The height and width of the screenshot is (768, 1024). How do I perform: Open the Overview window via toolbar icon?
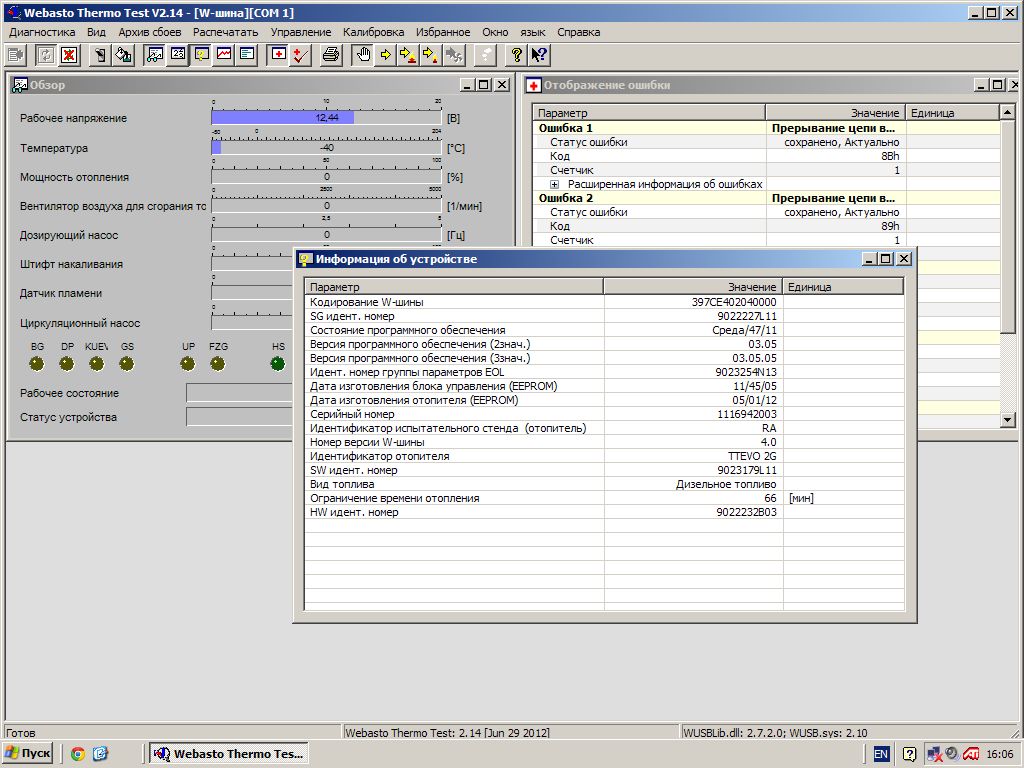pyautogui.click(x=155, y=55)
